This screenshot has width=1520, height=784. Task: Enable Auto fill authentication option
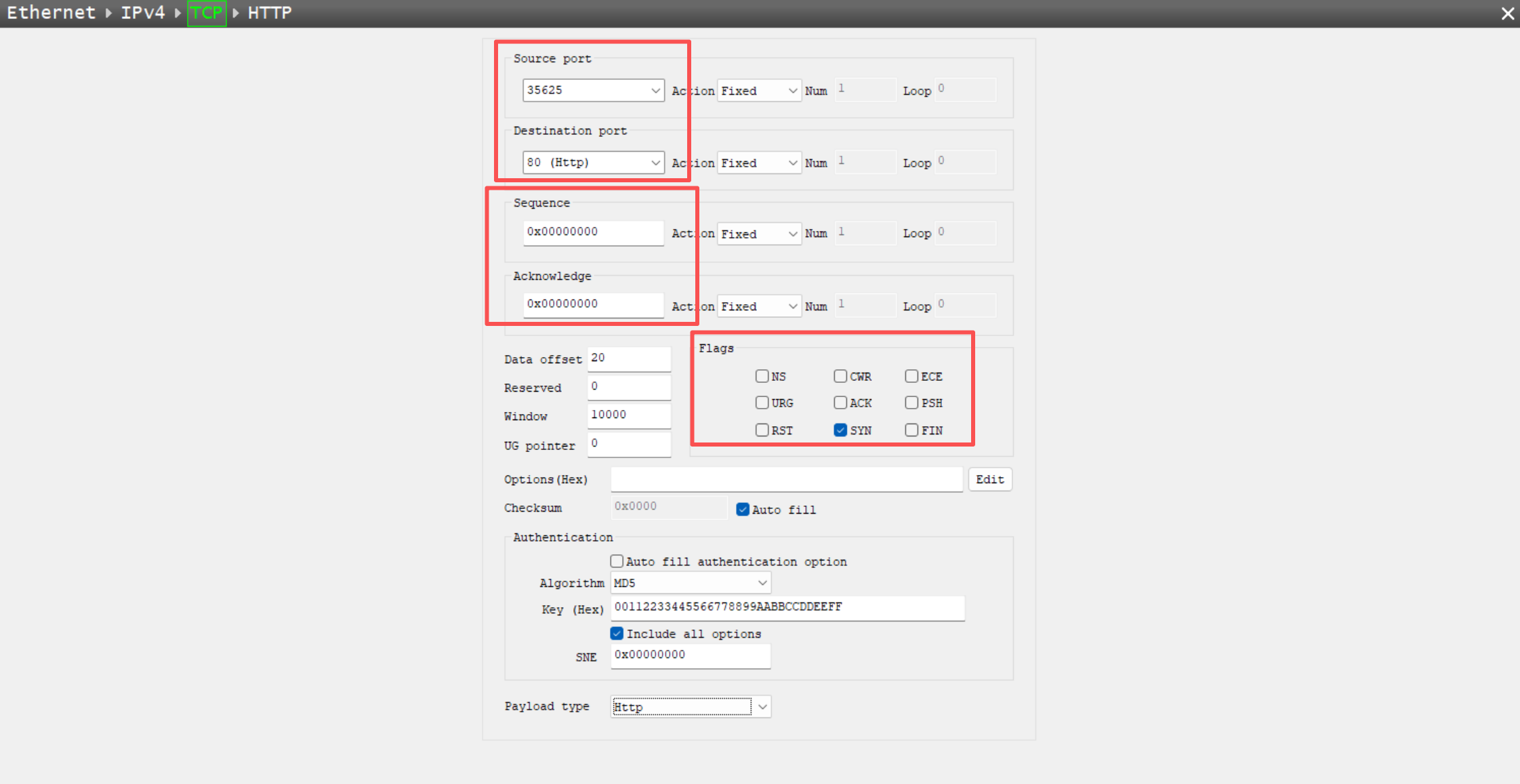617,562
